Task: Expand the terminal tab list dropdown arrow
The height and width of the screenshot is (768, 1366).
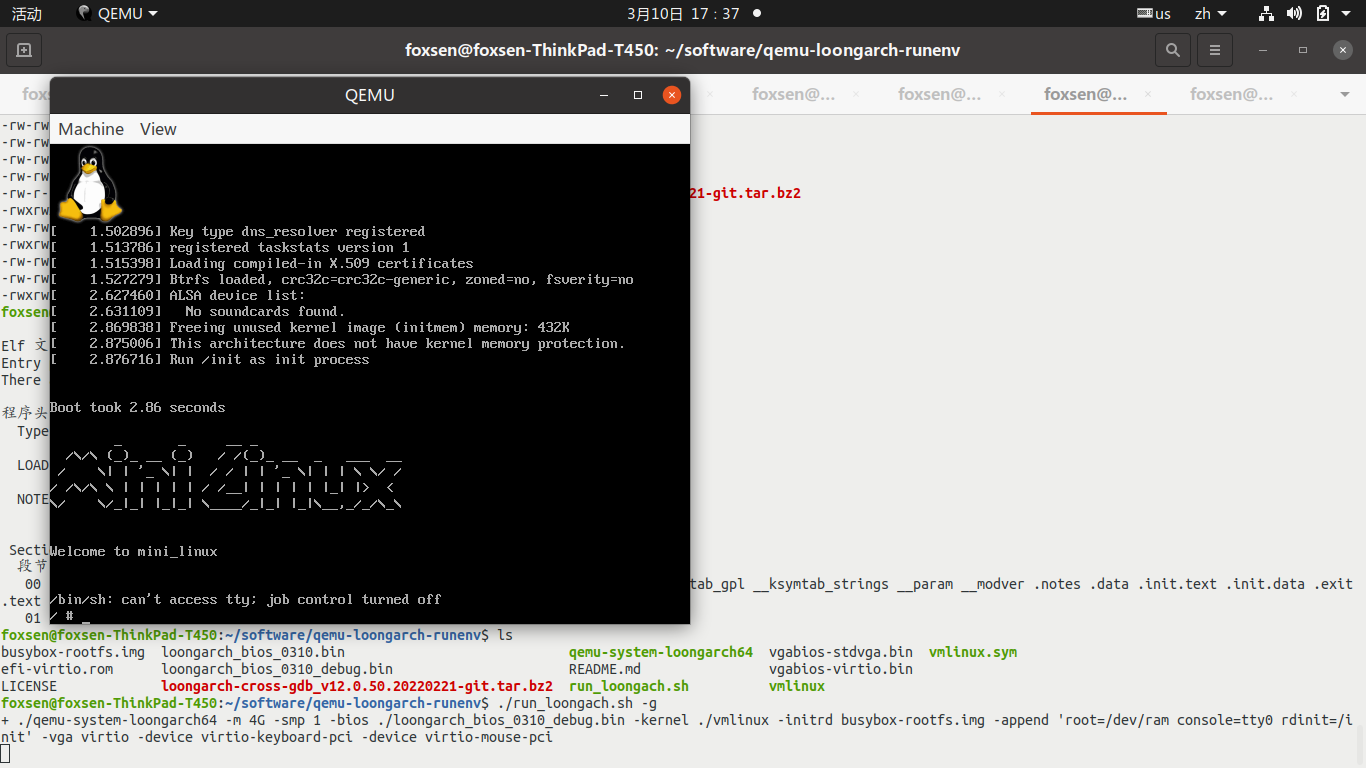Action: coord(1345,95)
